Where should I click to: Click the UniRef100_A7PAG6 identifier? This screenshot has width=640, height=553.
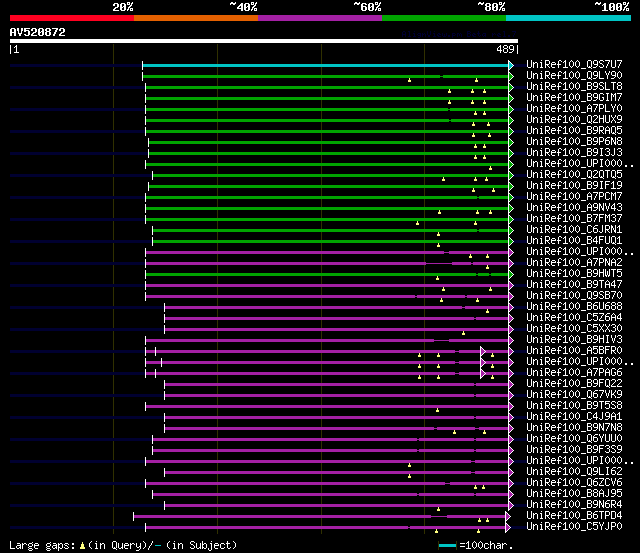pyautogui.click(x=574, y=373)
